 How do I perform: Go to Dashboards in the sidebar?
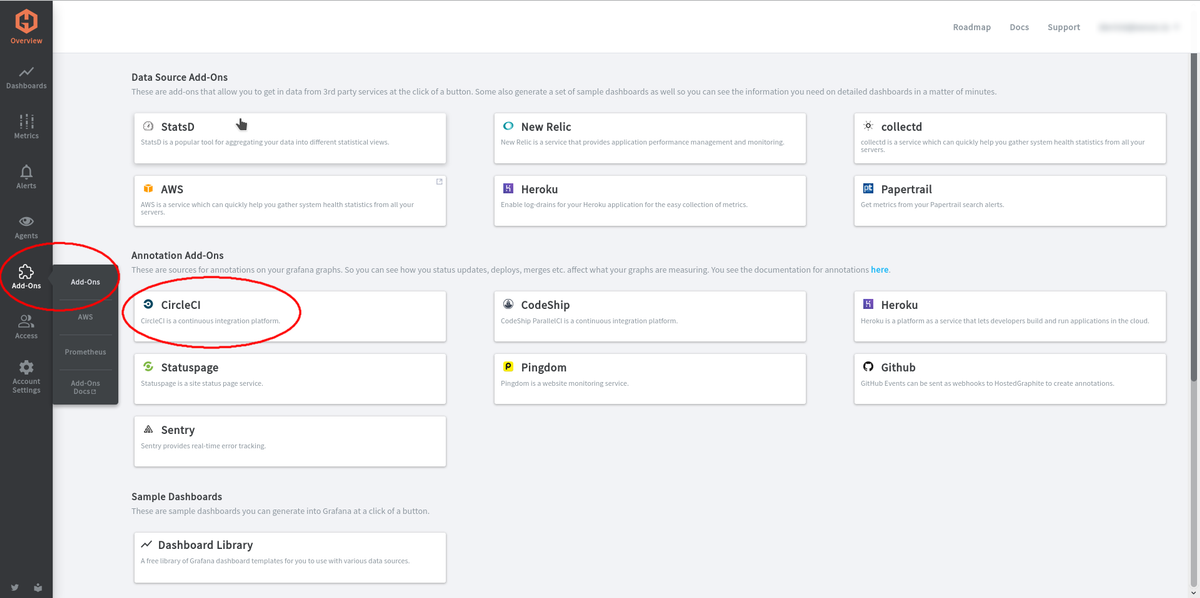pos(26,78)
